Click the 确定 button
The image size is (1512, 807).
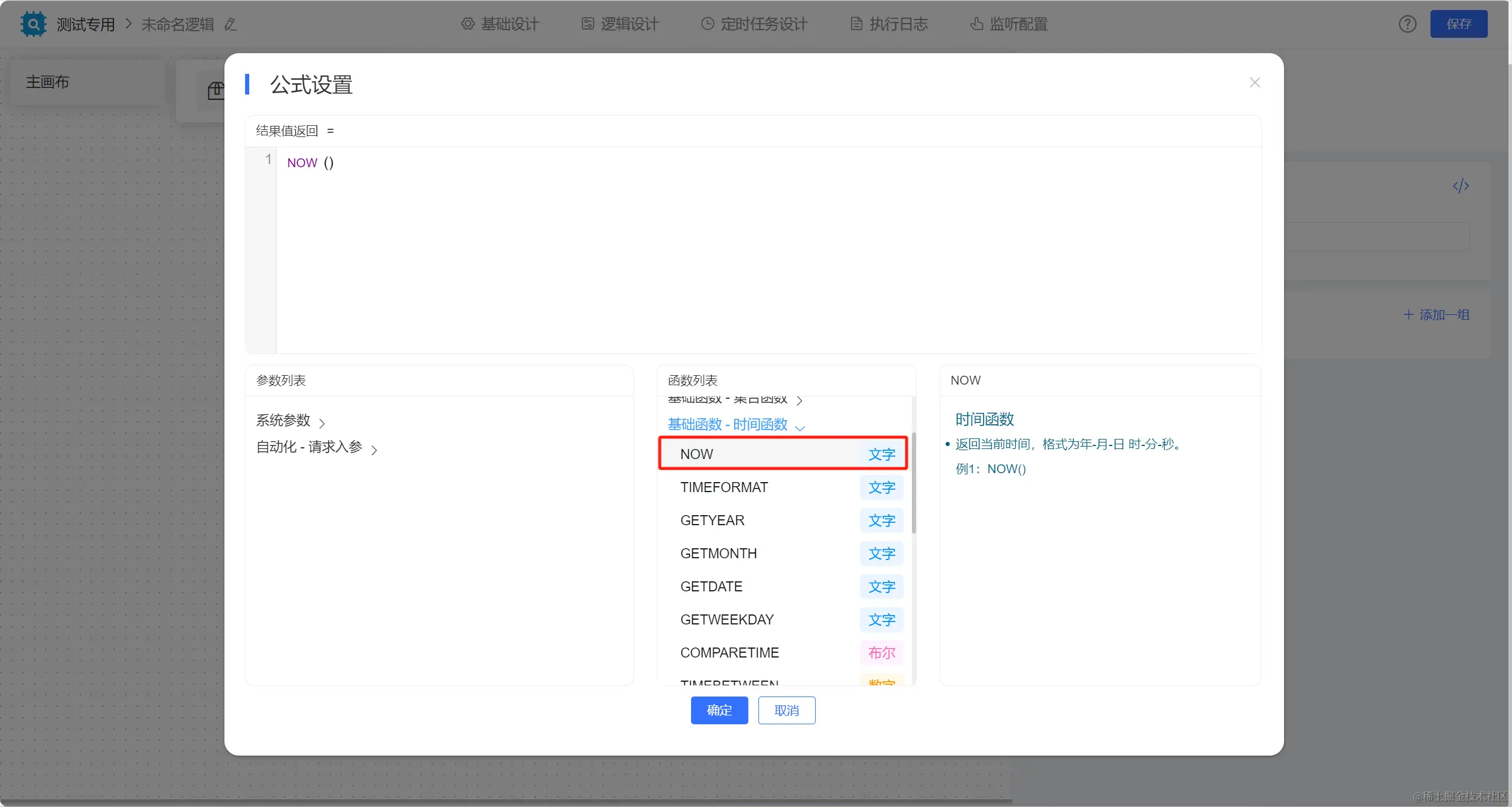pyautogui.click(x=719, y=710)
